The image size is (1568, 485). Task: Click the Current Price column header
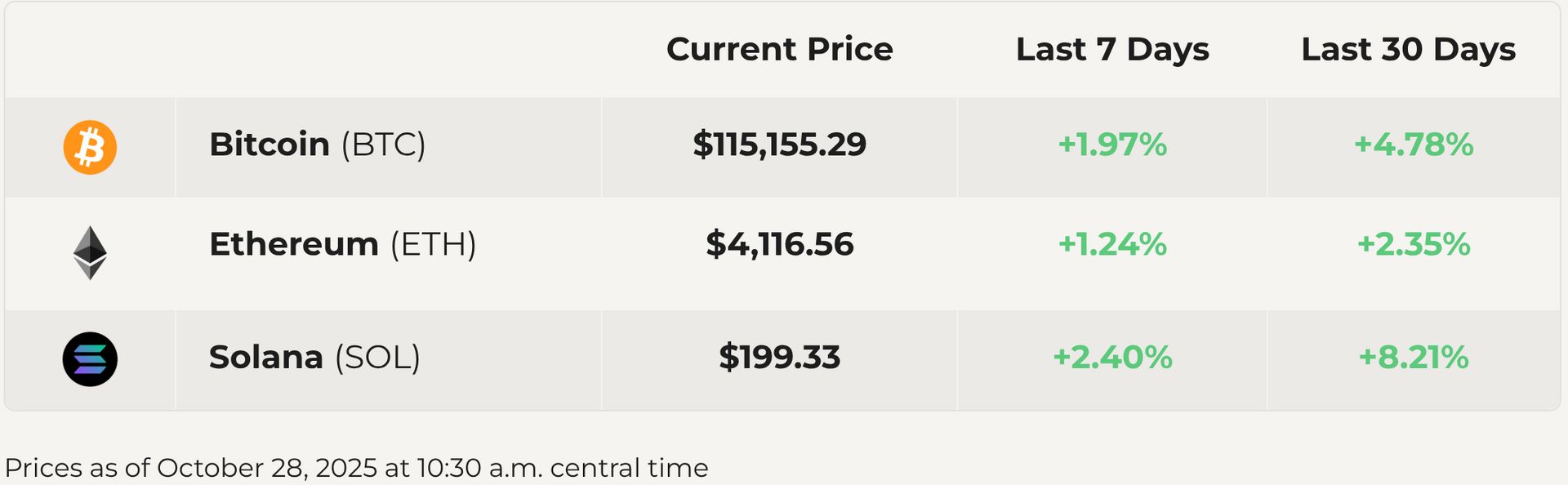780,49
